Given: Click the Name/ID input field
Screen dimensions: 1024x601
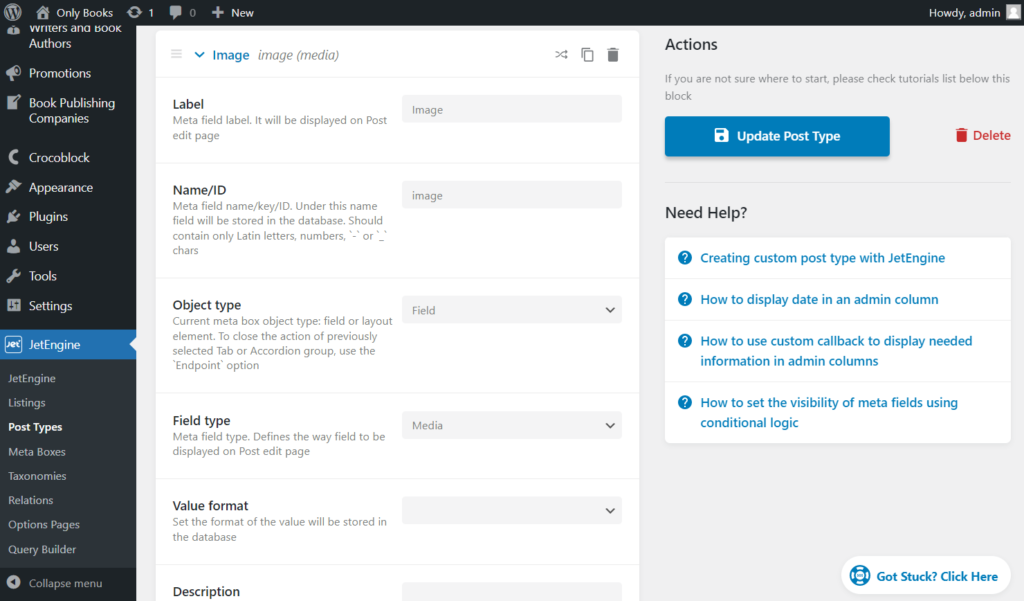Looking at the screenshot, I should pos(512,195).
